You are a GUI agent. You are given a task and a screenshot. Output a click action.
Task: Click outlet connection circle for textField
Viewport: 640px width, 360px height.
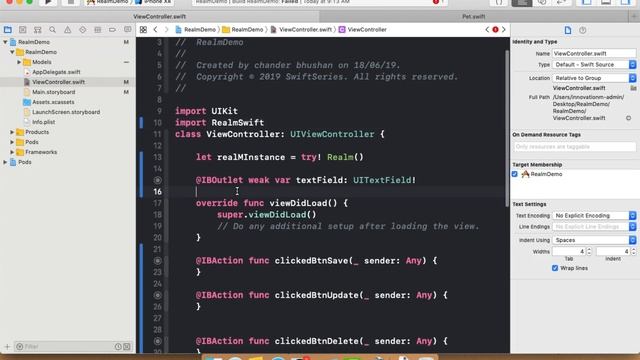158,180
